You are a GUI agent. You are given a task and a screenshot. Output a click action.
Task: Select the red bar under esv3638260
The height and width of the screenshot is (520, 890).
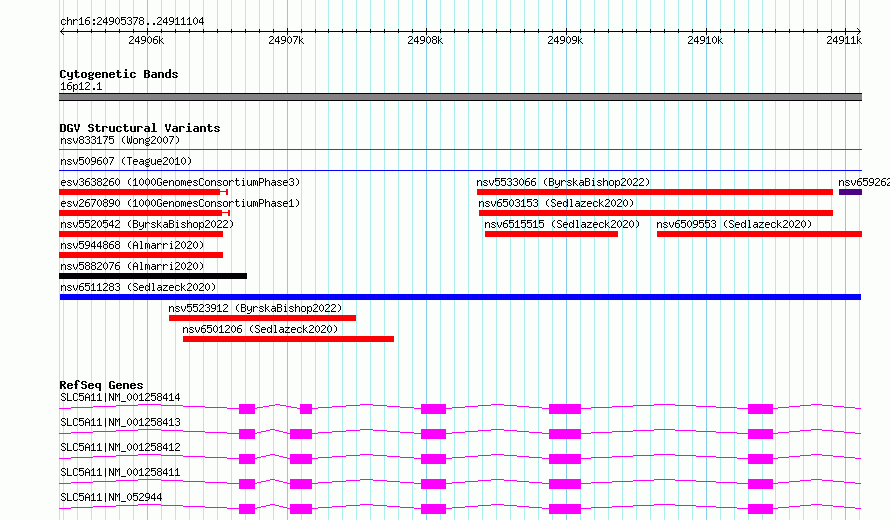(143, 192)
